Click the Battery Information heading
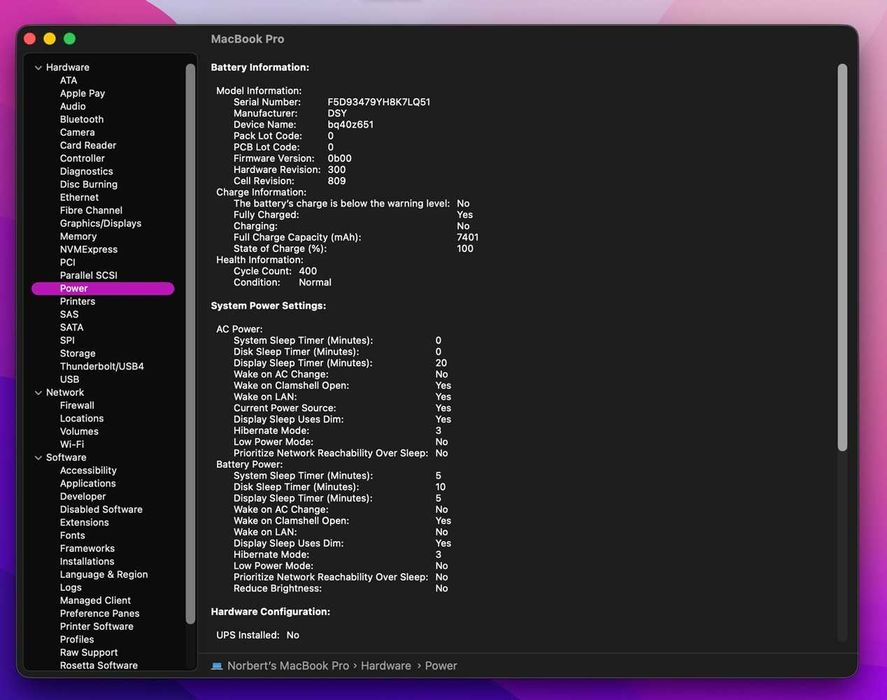 point(260,67)
